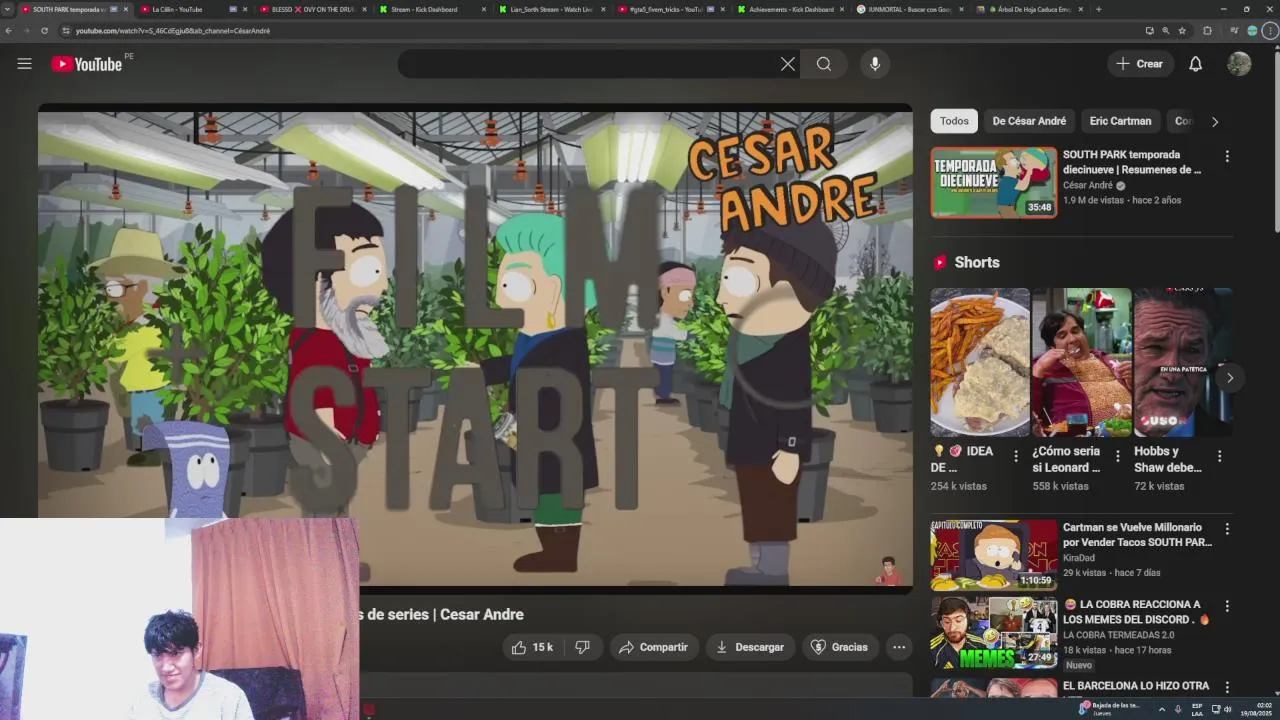The height and width of the screenshot is (720, 1280).
Task: Click the César André channel name
Action: pos(1087,186)
